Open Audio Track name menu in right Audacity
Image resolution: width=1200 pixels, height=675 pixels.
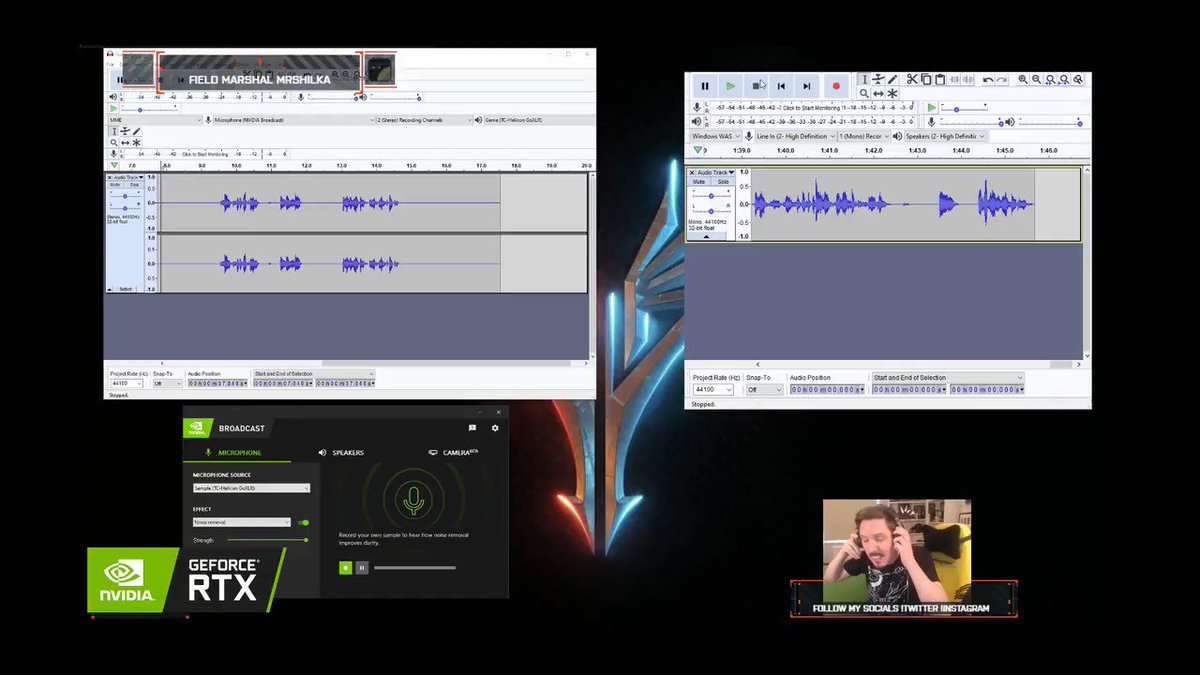[716, 173]
